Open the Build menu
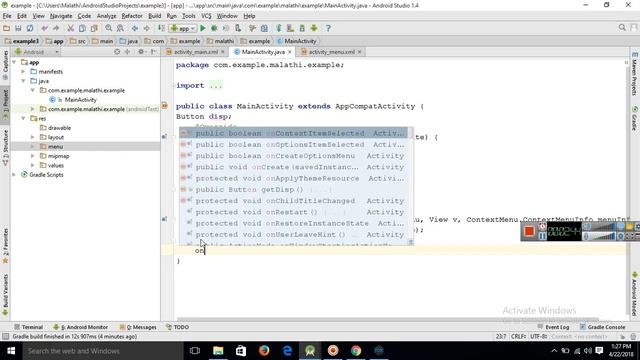Screen dimensions: 640x360 click(154, 16)
